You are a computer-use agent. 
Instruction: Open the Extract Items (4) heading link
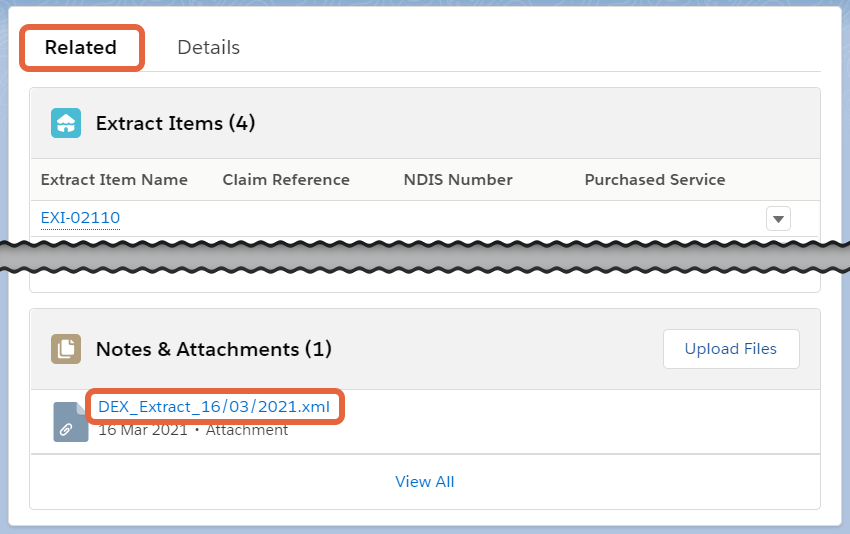pyautogui.click(x=175, y=123)
